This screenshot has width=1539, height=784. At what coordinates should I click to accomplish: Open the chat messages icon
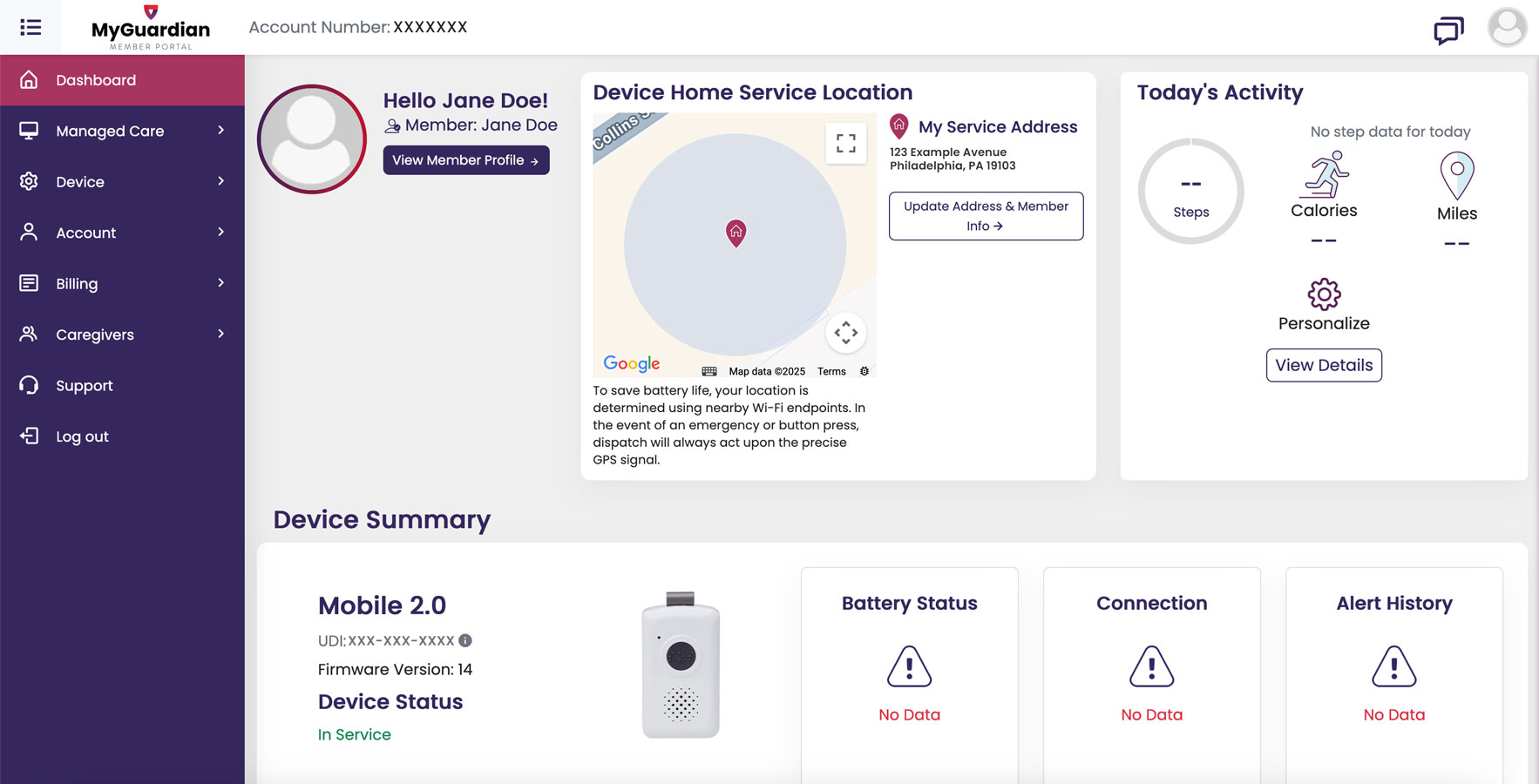[x=1448, y=30]
